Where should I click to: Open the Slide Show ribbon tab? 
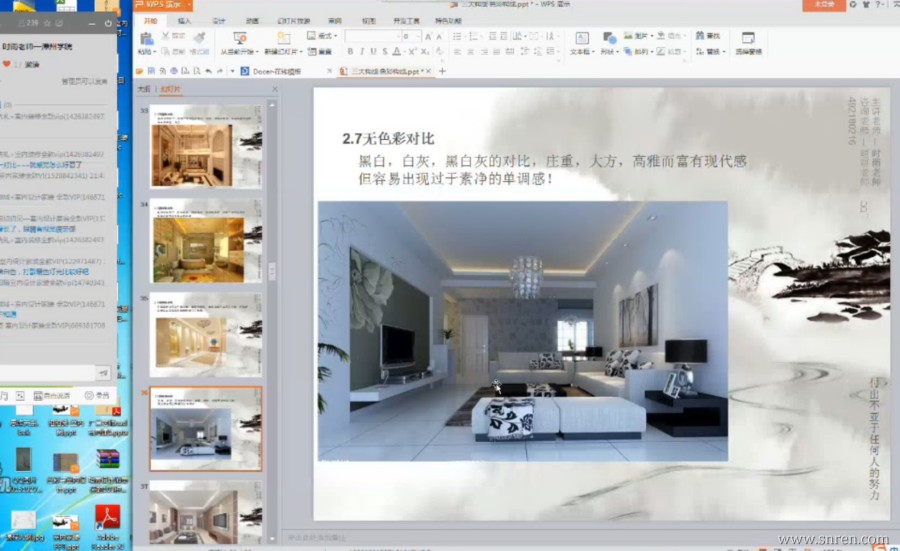coord(294,21)
